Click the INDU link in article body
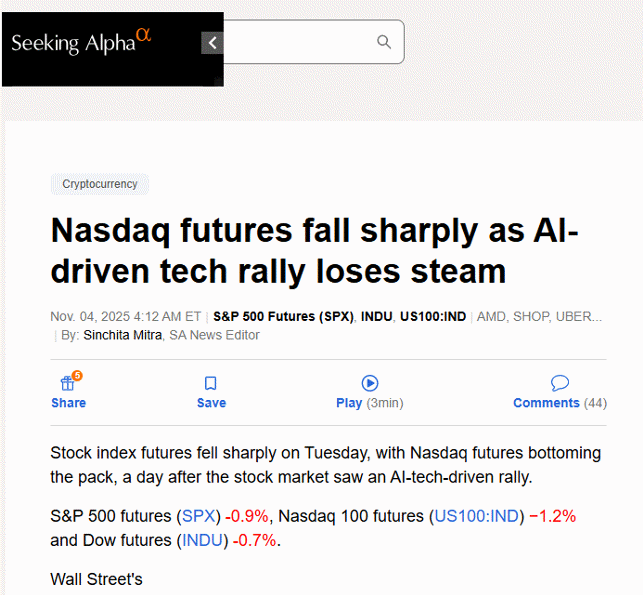Screen dimensions: 643x595 click(204, 540)
